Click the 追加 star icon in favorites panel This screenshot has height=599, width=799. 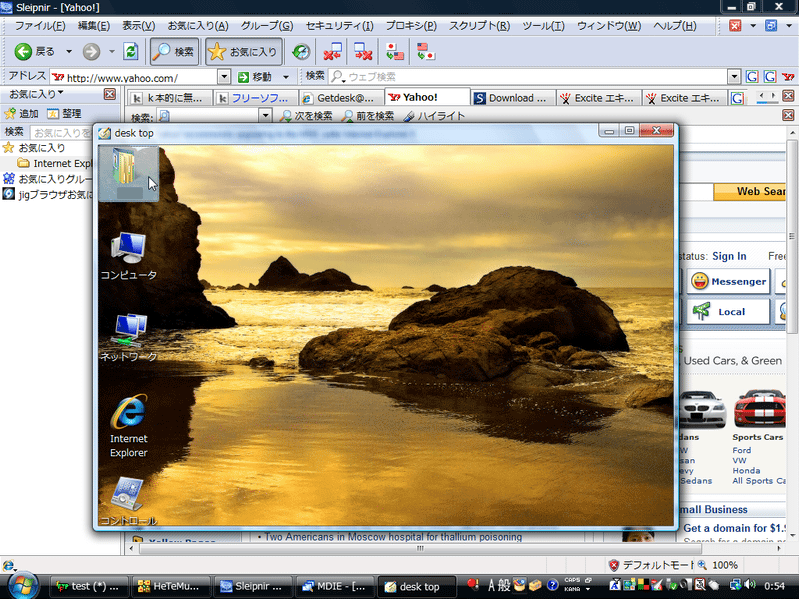(x=9, y=114)
